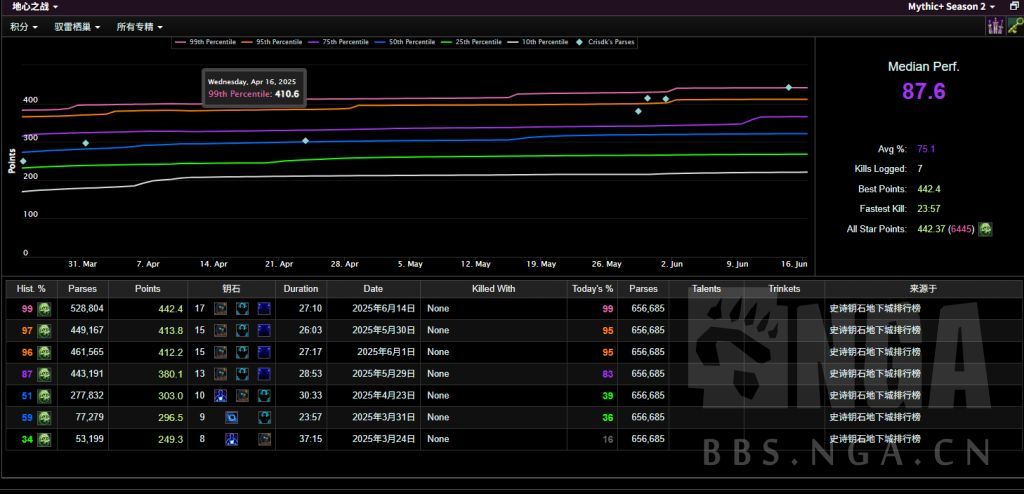Open the 地心之战 zone dropdown

click(x=35, y=6)
